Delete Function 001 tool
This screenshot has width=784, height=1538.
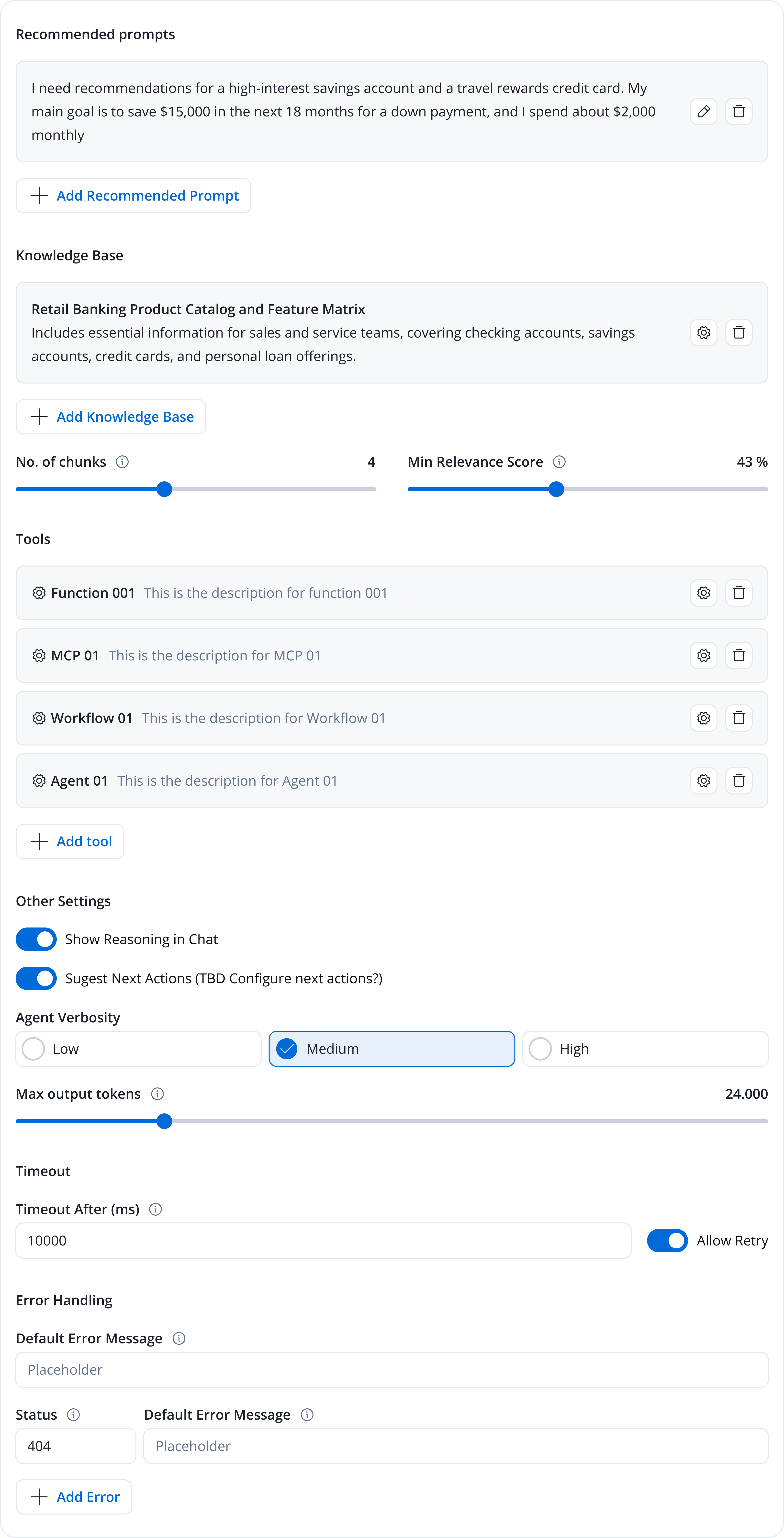(739, 593)
